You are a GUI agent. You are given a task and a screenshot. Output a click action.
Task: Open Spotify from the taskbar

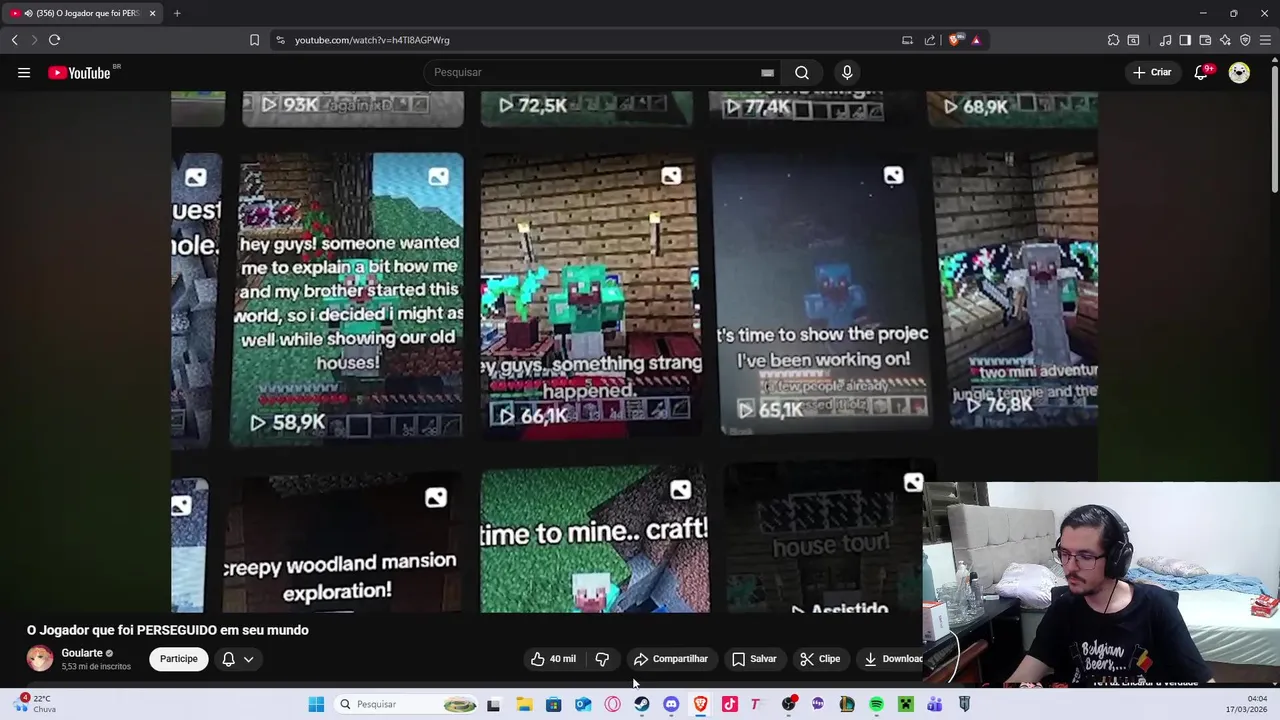(876, 704)
